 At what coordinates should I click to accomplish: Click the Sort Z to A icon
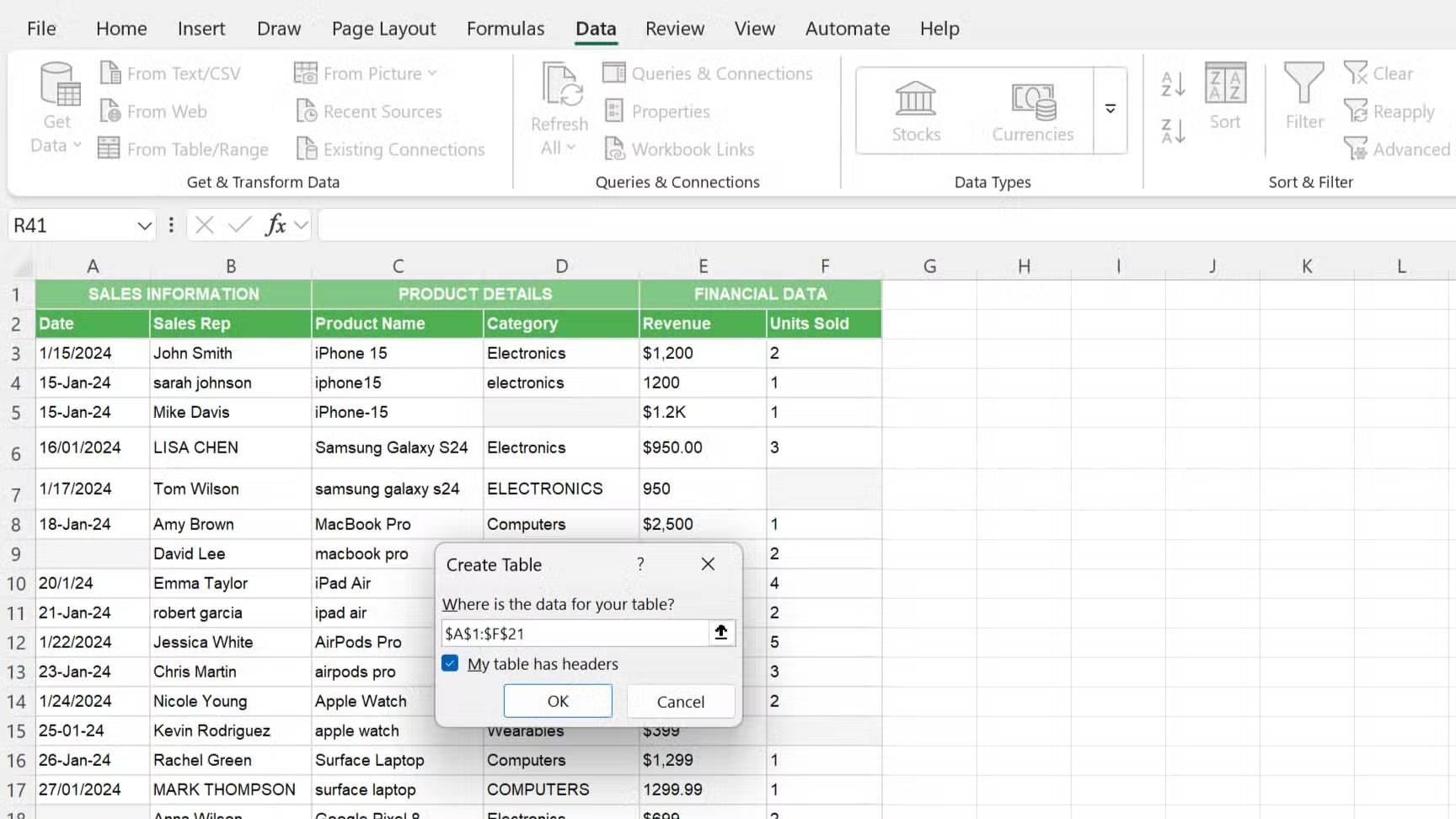pos(1173,131)
